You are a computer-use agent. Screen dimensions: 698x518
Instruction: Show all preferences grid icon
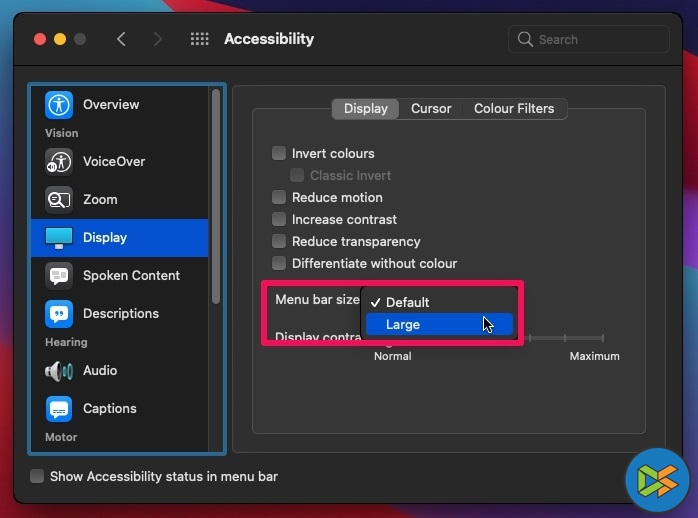click(x=199, y=39)
